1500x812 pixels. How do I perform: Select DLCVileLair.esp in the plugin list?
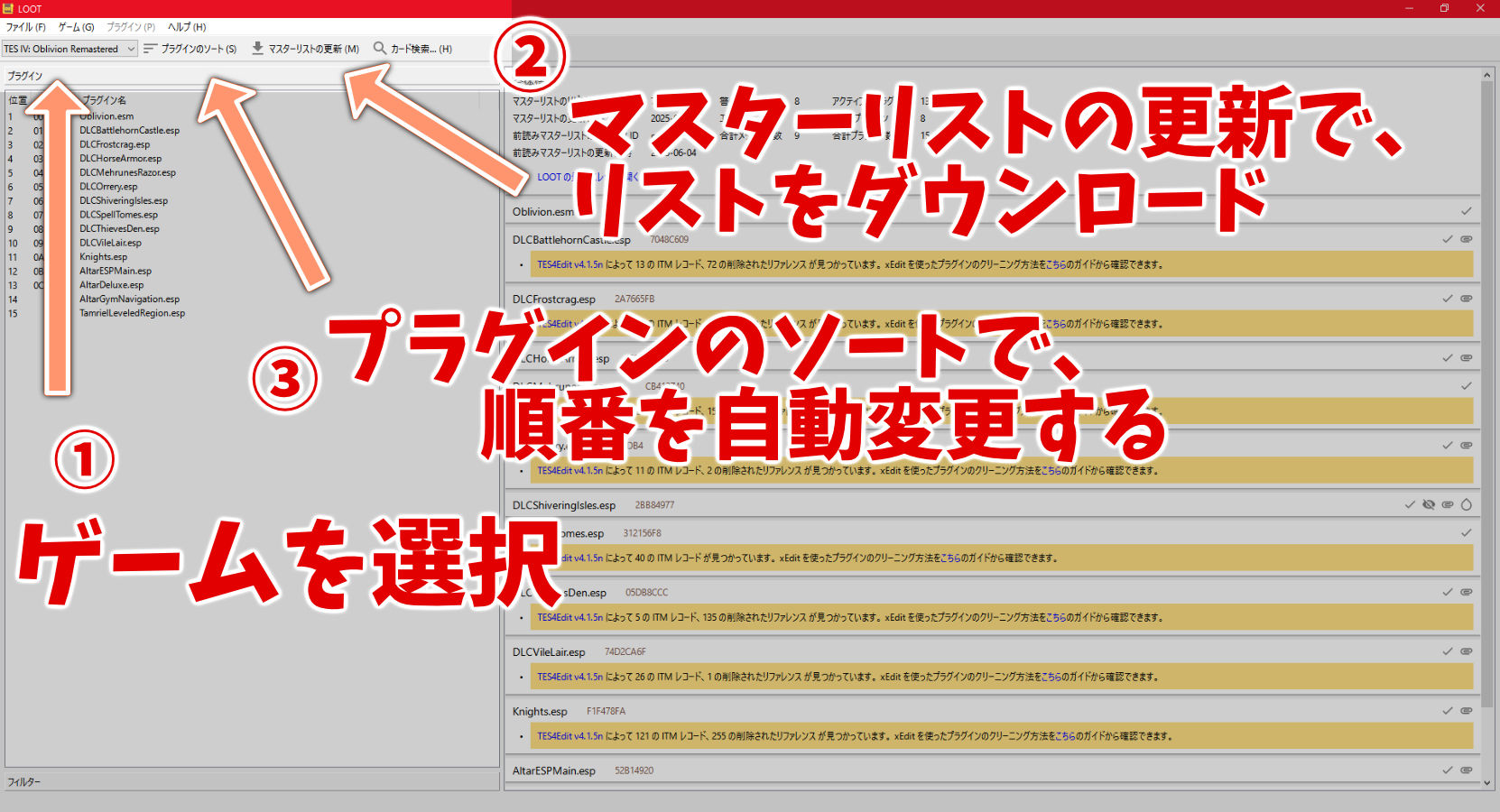coord(110,243)
